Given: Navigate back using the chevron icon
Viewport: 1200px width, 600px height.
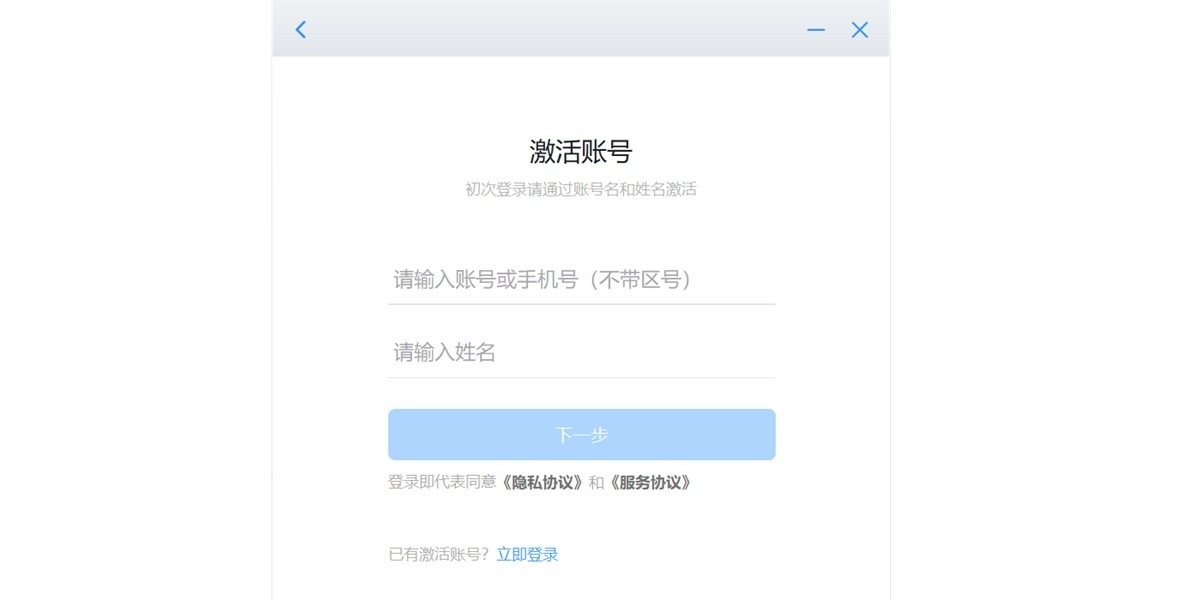Looking at the screenshot, I should pyautogui.click(x=300, y=29).
